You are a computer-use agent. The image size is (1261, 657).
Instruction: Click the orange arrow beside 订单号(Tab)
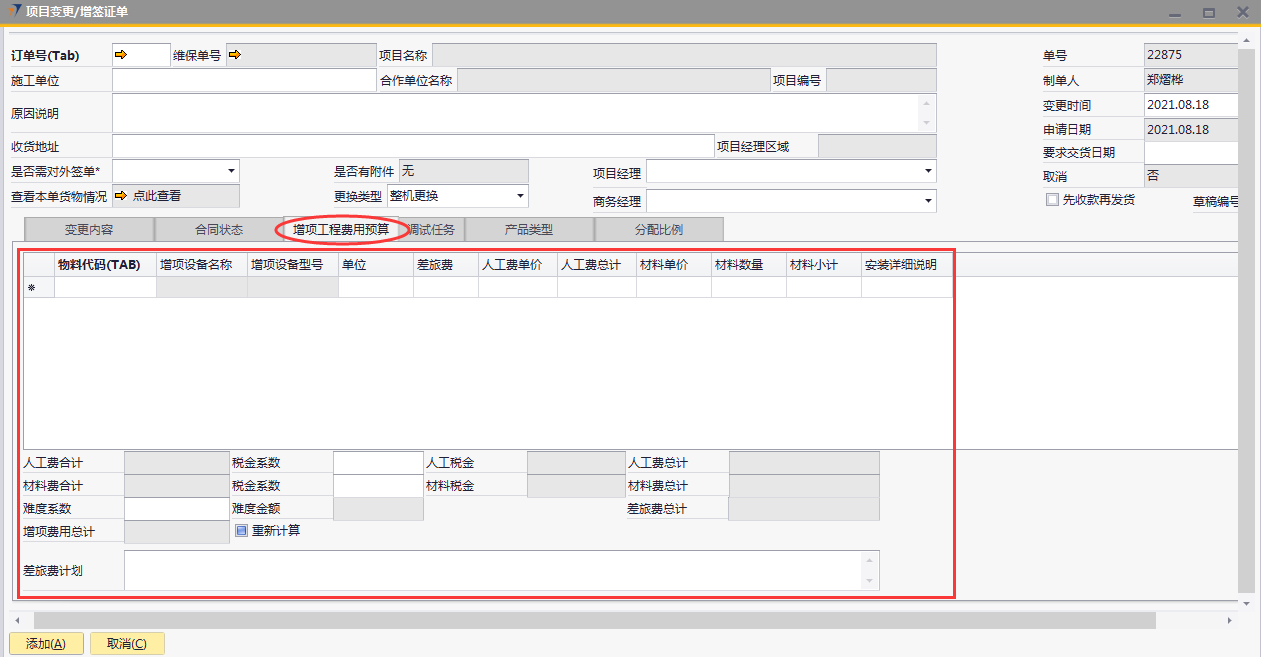[121, 55]
